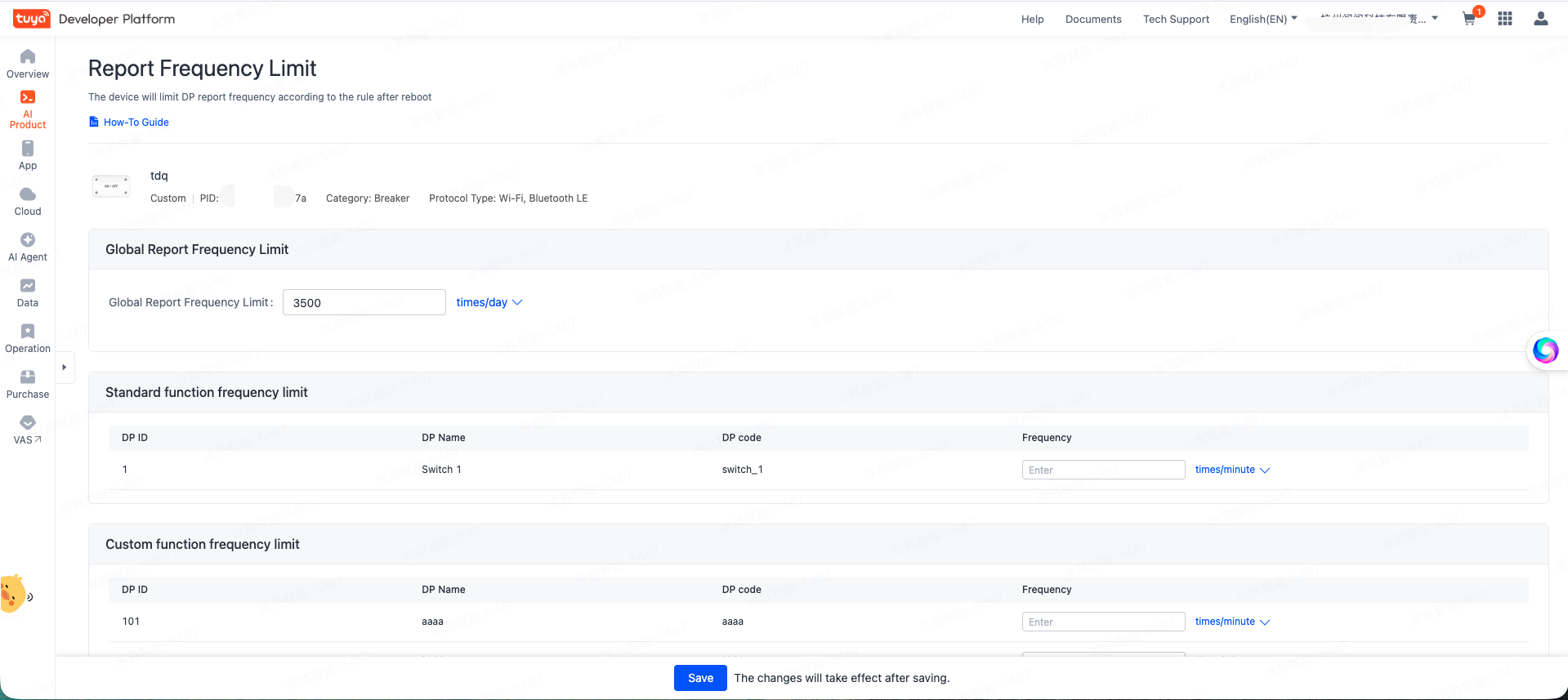Open the shopping cart icon

click(1469, 19)
